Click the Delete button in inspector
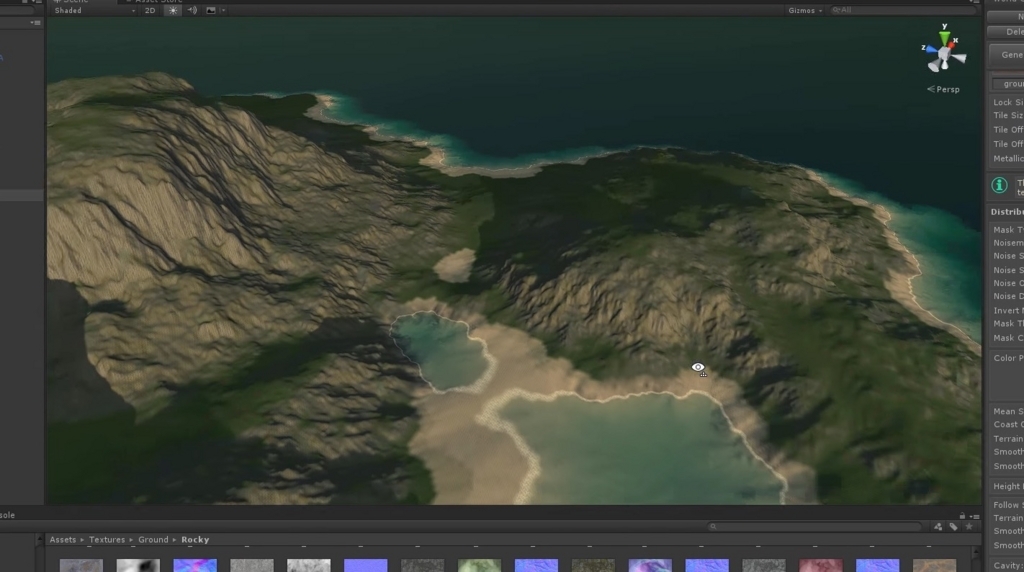Screen dimensions: 1024x572 click(1006, 31)
